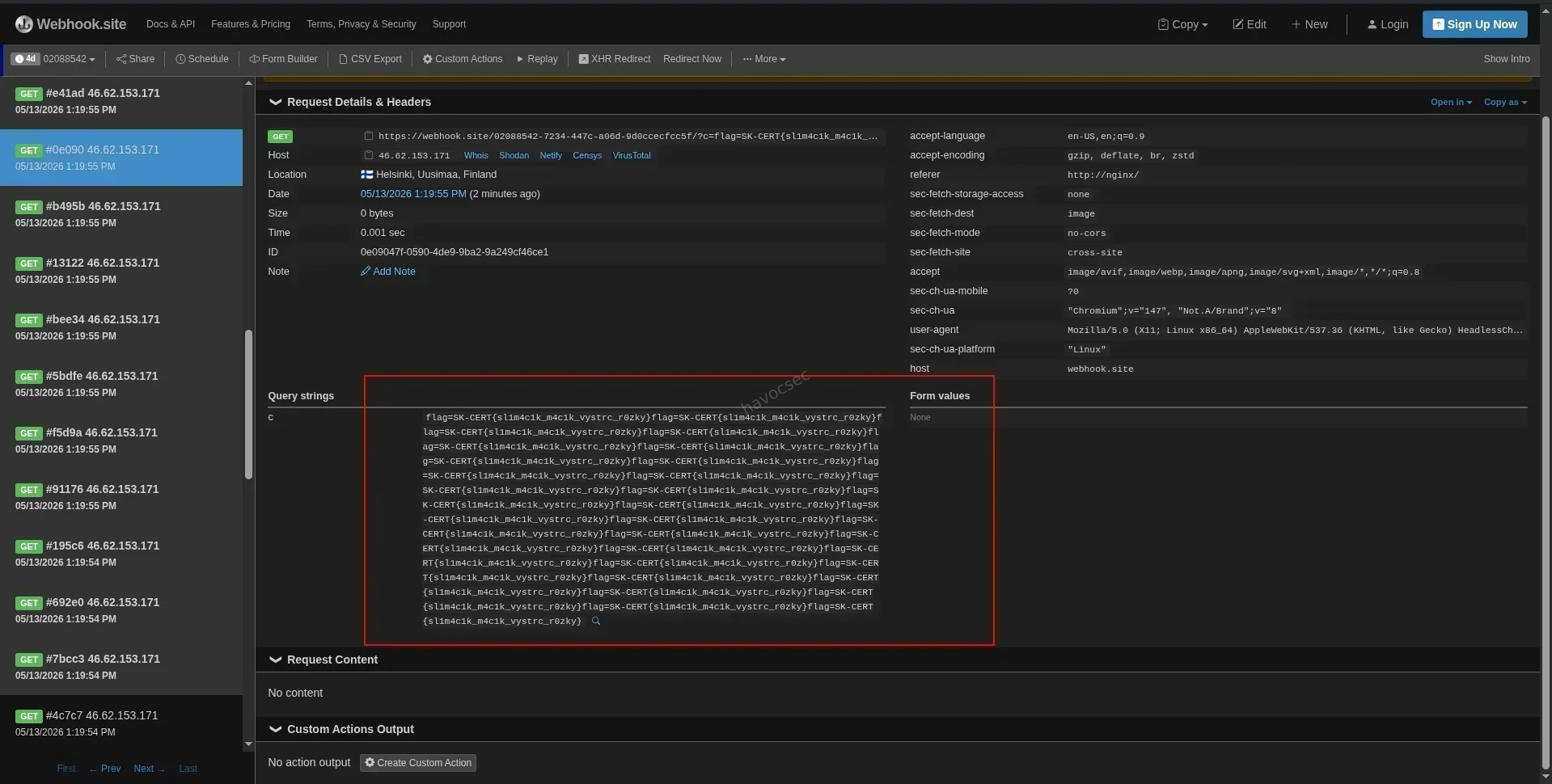This screenshot has width=1552, height=784.
Task: Click the Edit button in header
Action: click(x=1250, y=24)
